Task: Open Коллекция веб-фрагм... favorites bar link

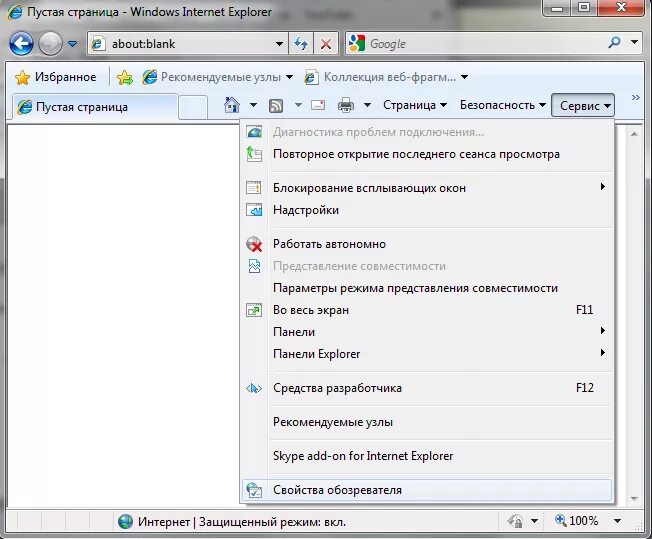Action: (380, 77)
